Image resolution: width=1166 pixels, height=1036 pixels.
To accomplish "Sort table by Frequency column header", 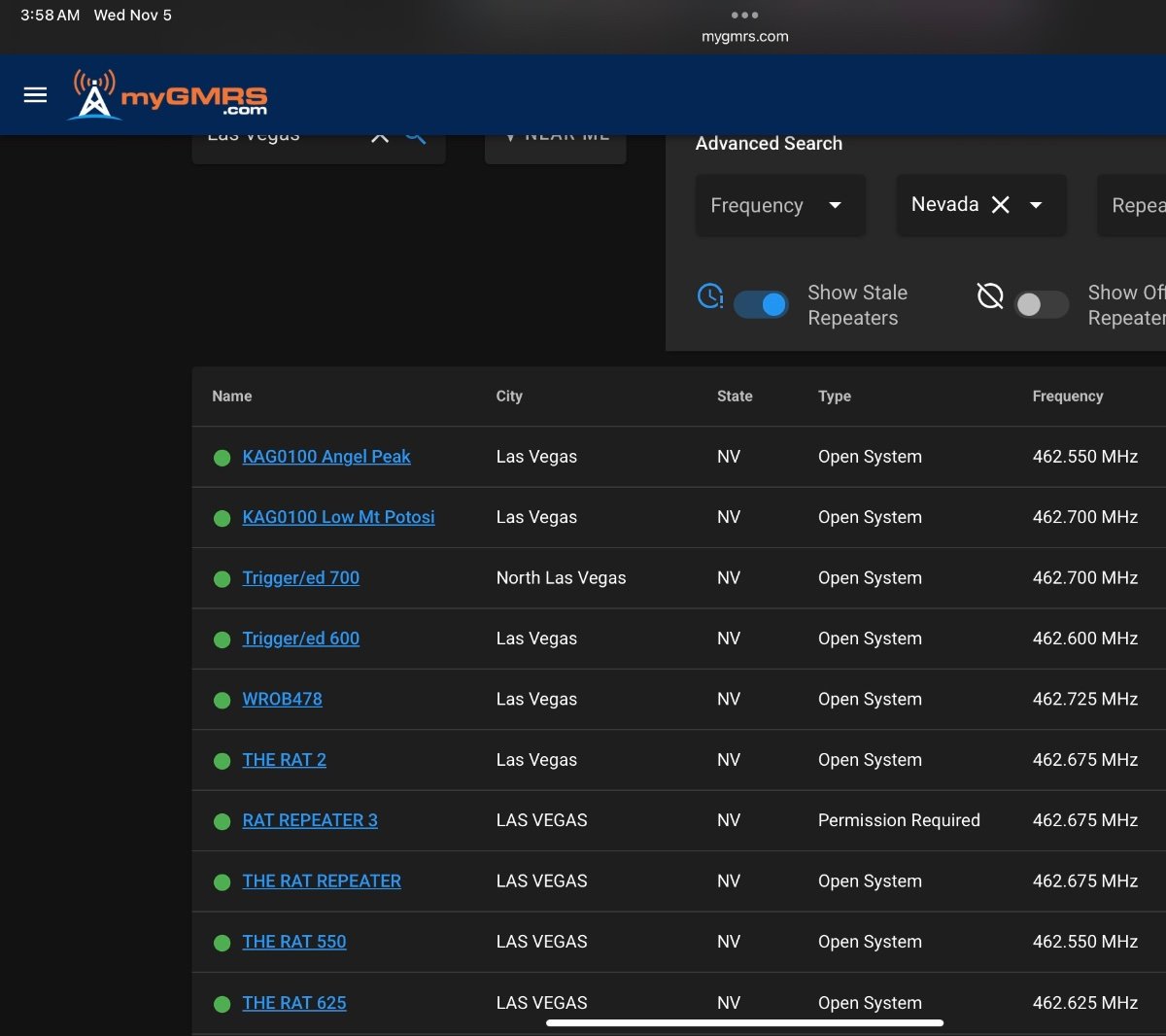I will tap(1067, 397).
